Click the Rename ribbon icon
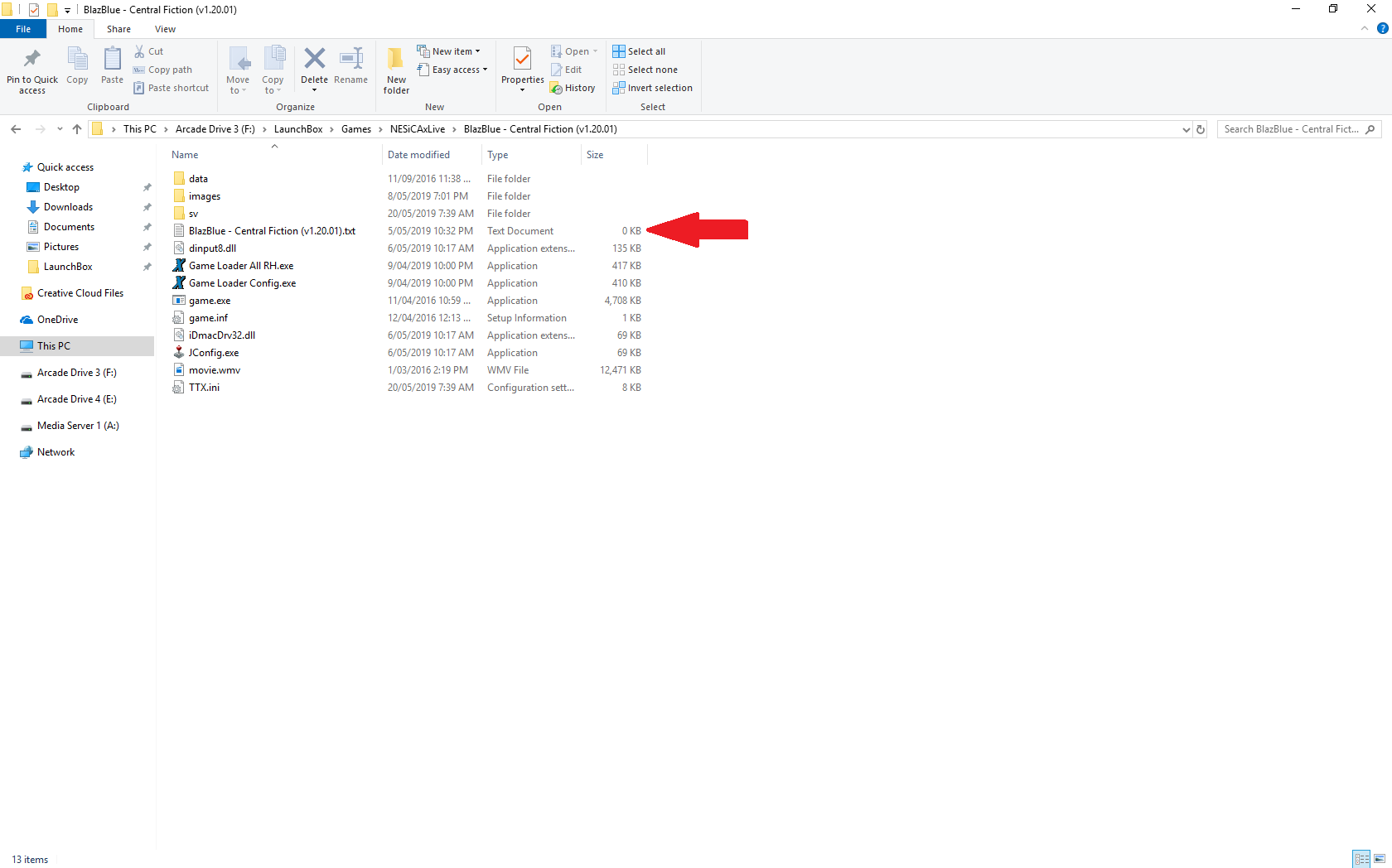 click(x=351, y=59)
